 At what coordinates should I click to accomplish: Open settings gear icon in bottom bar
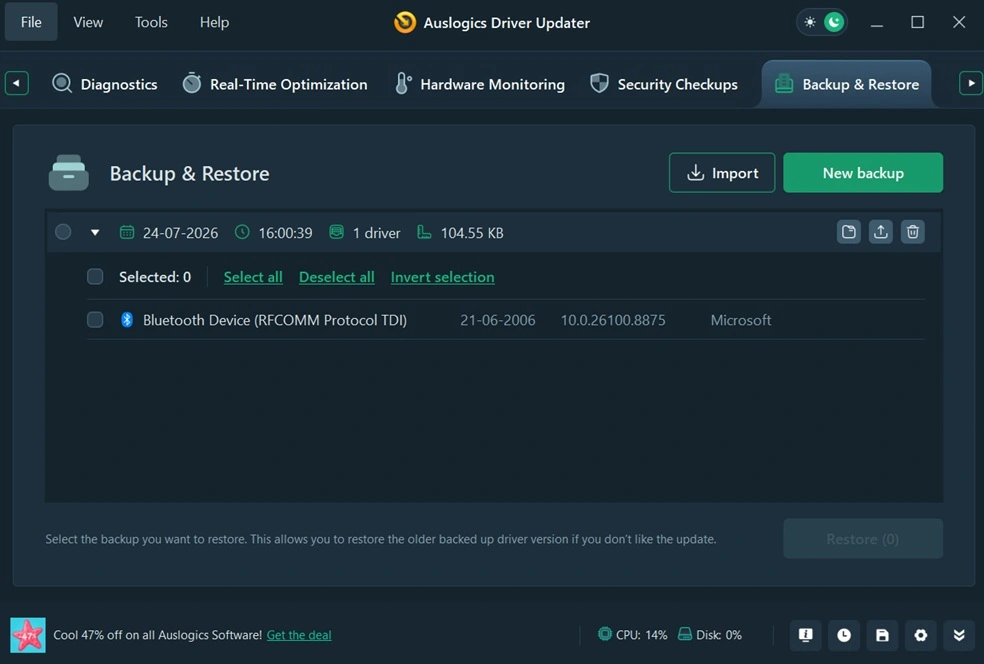point(920,635)
